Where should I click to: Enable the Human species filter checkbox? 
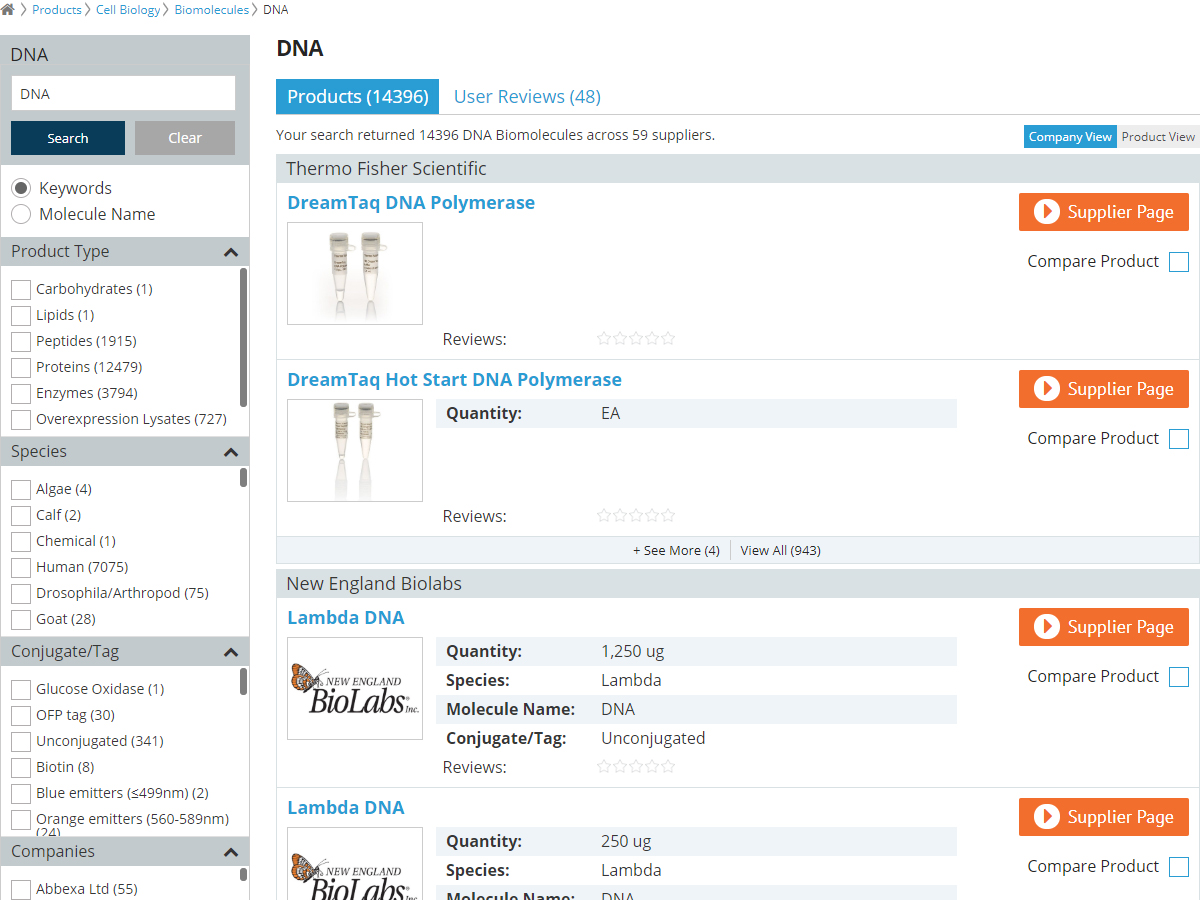click(x=21, y=568)
